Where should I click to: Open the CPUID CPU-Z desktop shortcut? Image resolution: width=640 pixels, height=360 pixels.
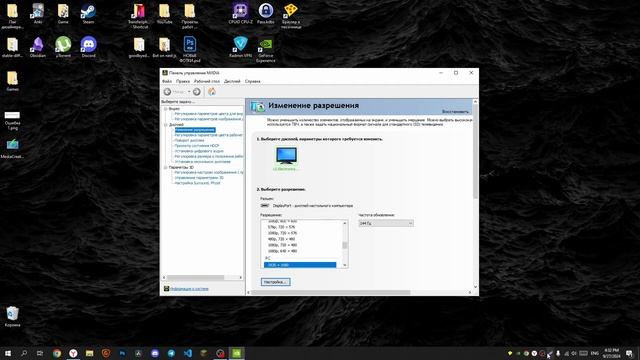tap(240, 14)
